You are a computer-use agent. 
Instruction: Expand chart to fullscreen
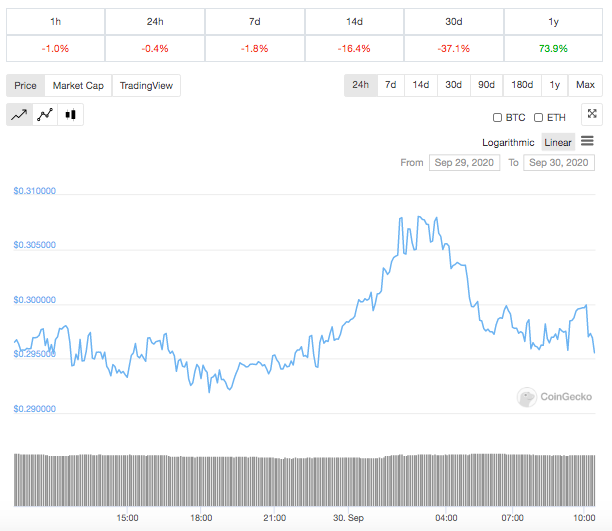click(x=592, y=115)
